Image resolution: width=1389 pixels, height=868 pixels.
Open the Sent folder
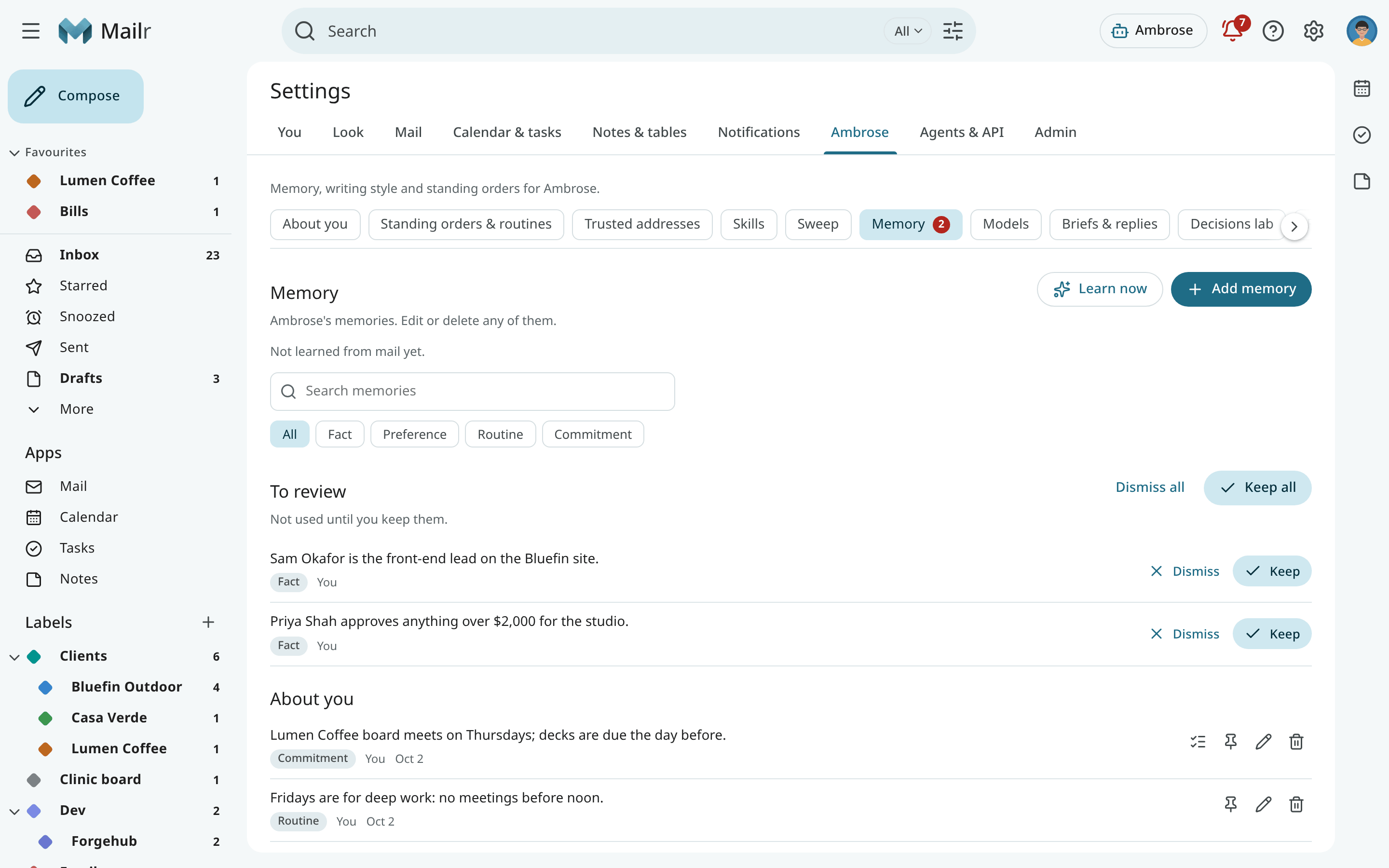point(116,347)
